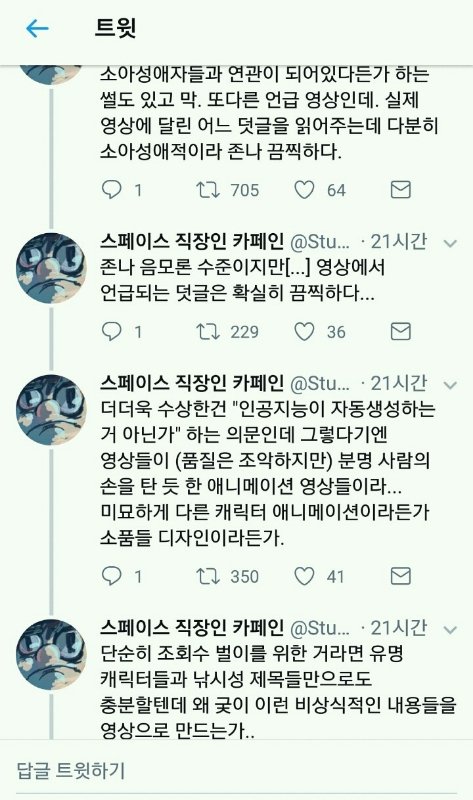Tap the 답글 트윗하기 reply field
Screen dimensions: 473x800
point(236,770)
